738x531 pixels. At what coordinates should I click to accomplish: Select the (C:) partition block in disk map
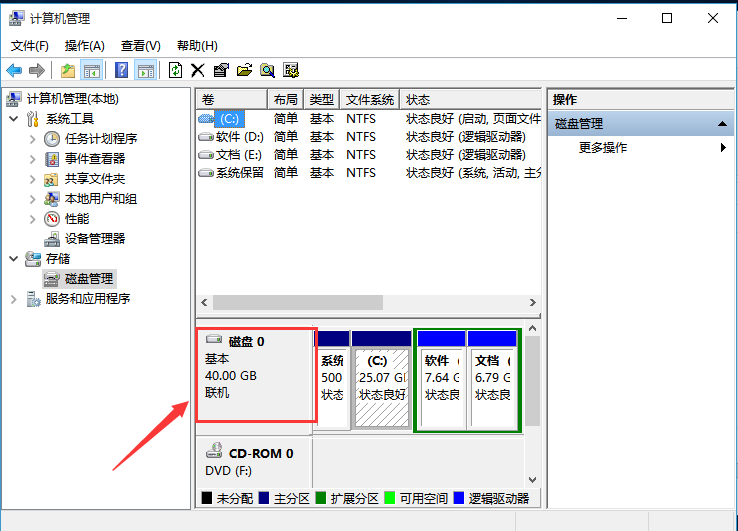(x=380, y=380)
